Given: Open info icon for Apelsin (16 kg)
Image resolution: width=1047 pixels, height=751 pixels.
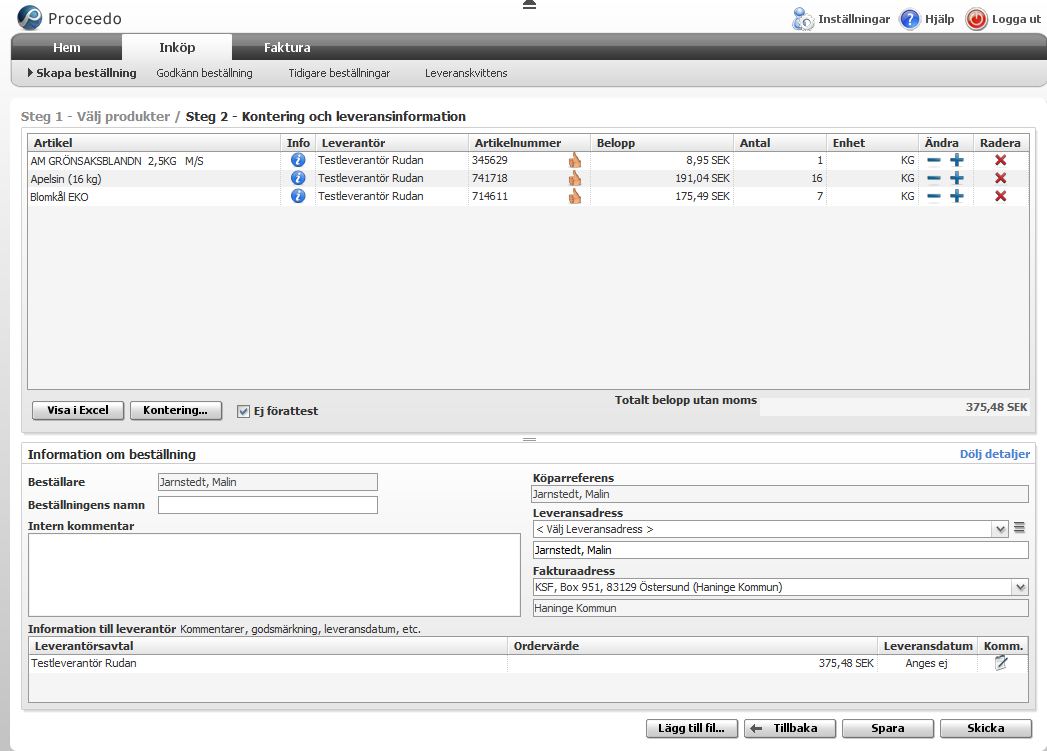Looking at the screenshot, I should (298, 178).
